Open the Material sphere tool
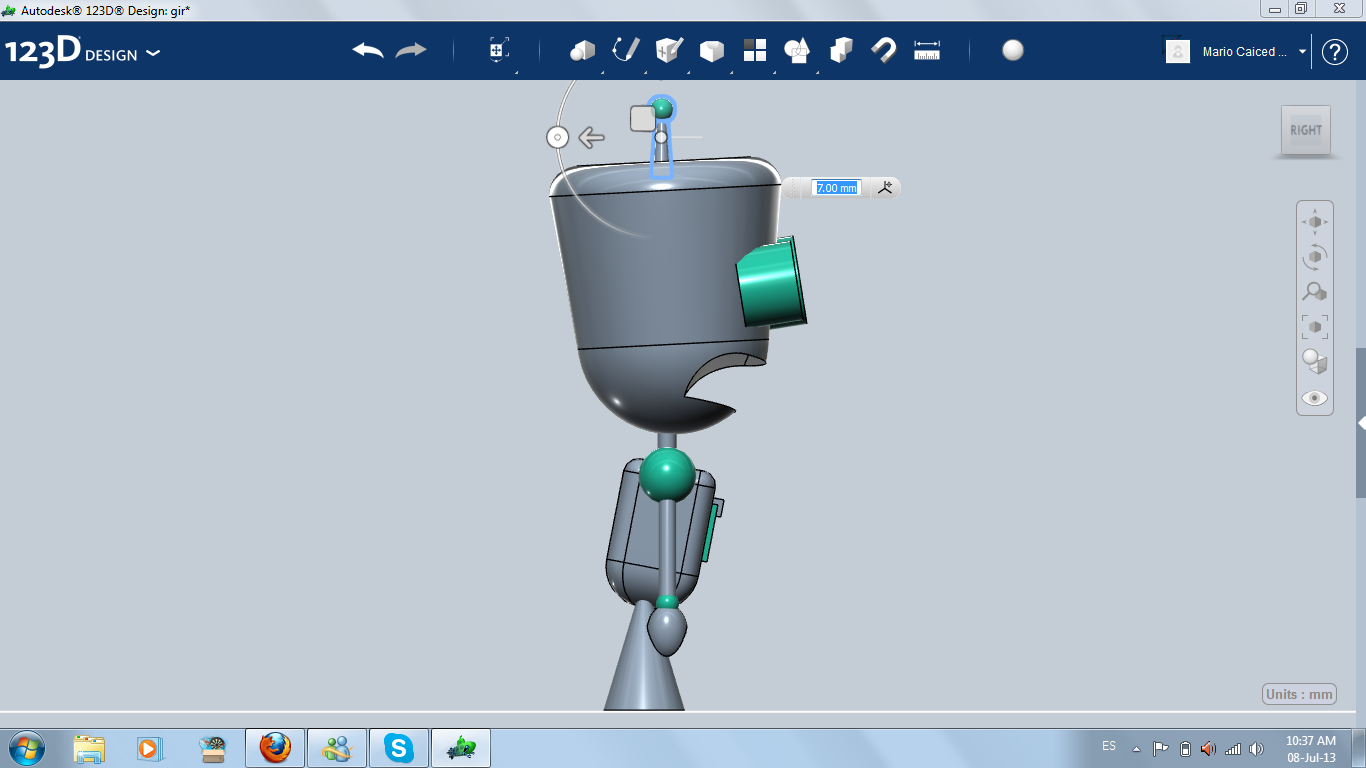Image resolution: width=1366 pixels, height=768 pixels. [1013, 51]
